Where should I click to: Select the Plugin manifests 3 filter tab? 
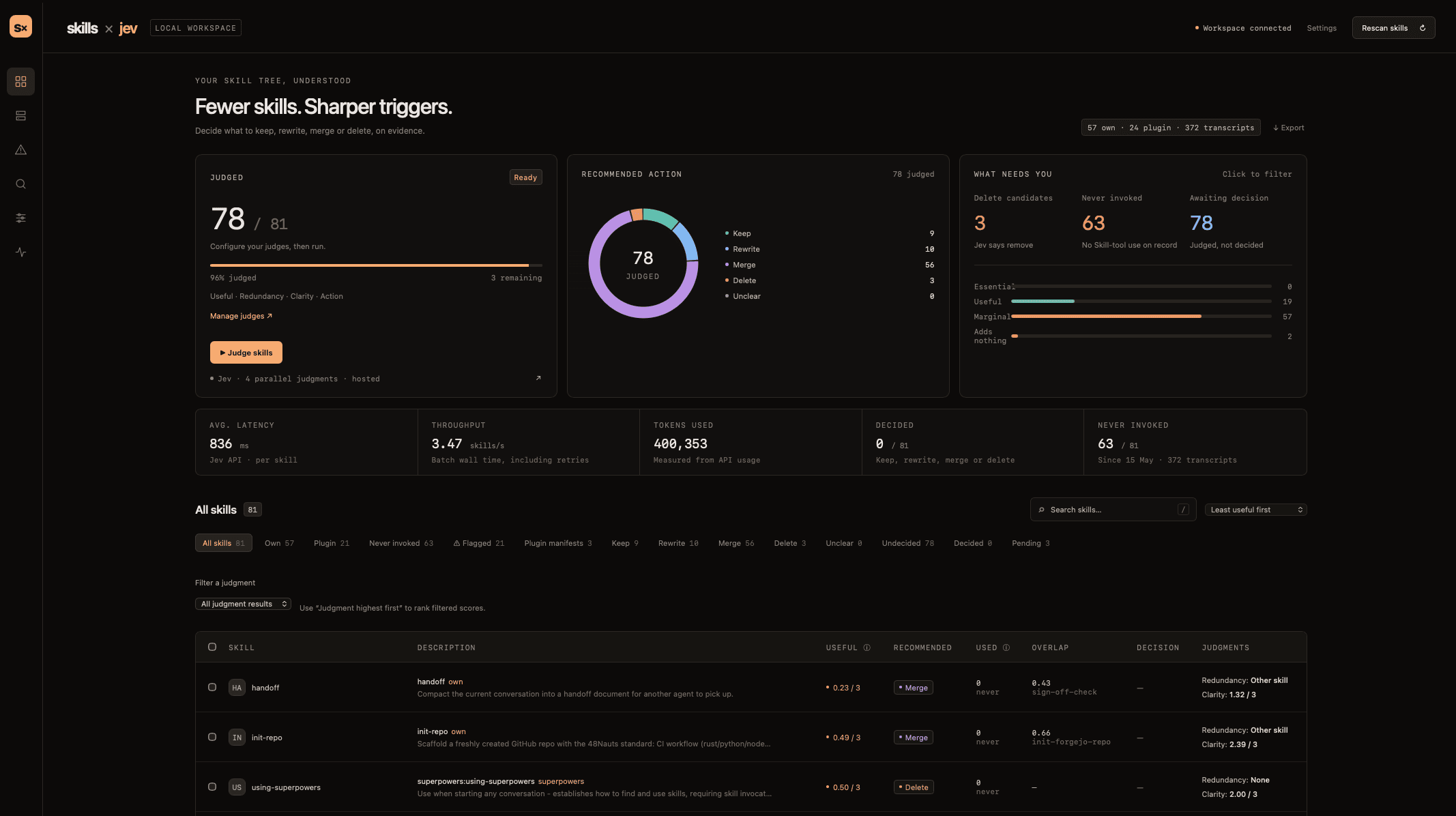[x=558, y=543]
